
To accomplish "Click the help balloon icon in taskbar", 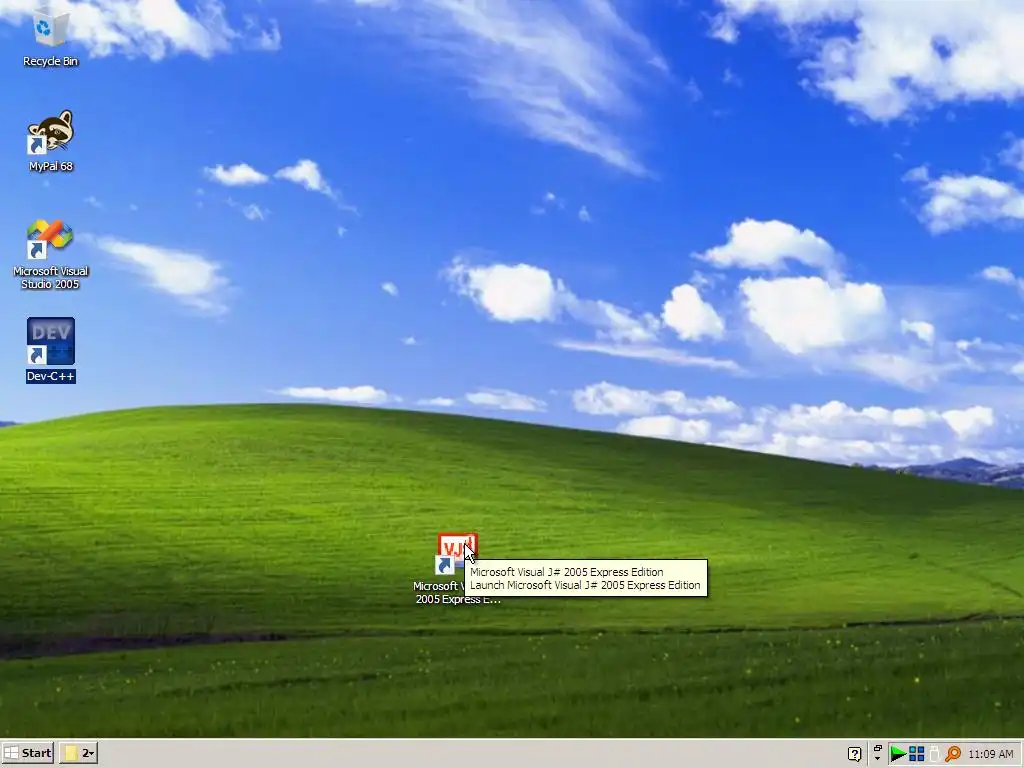I will [854, 754].
